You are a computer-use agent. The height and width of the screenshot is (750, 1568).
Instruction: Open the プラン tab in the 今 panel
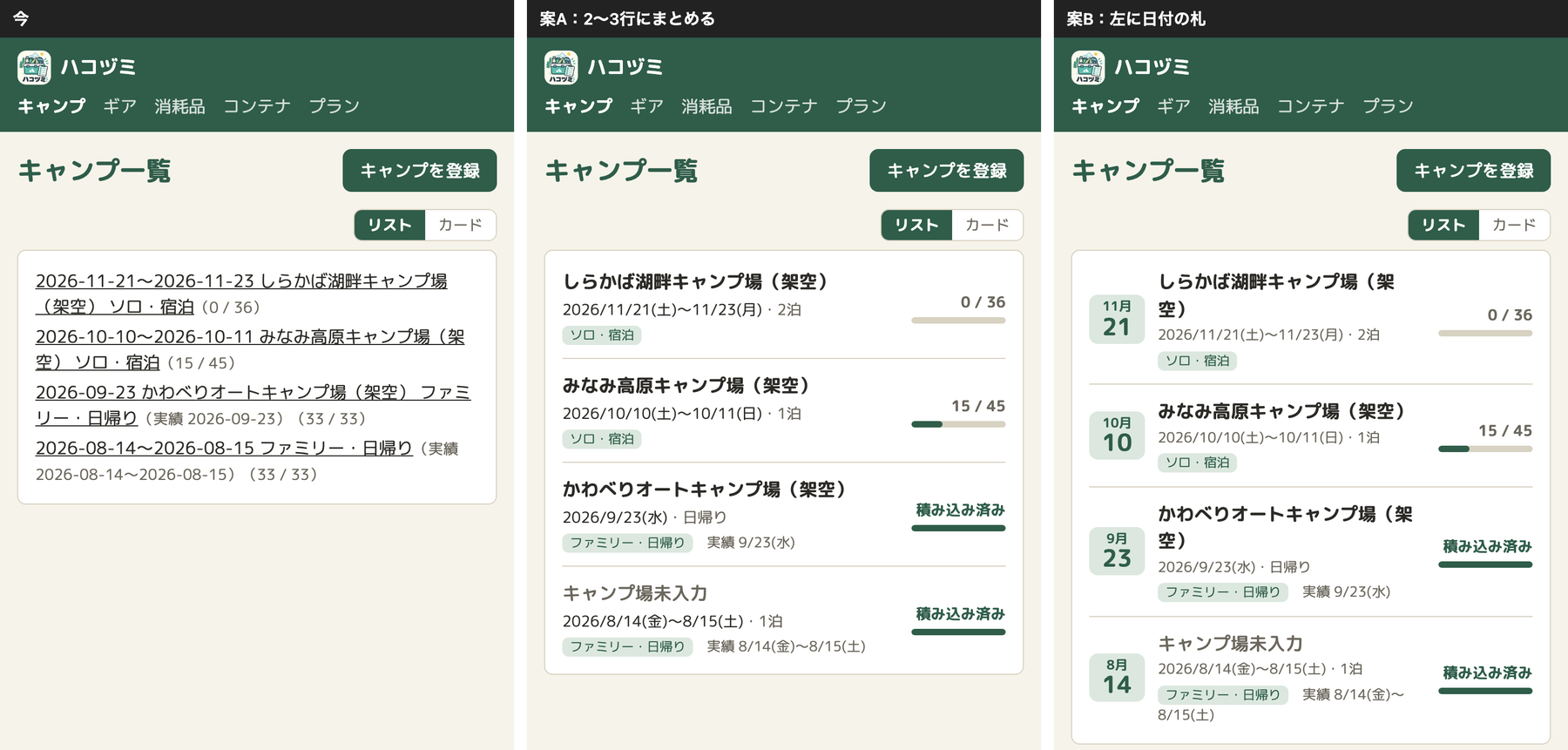334,106
